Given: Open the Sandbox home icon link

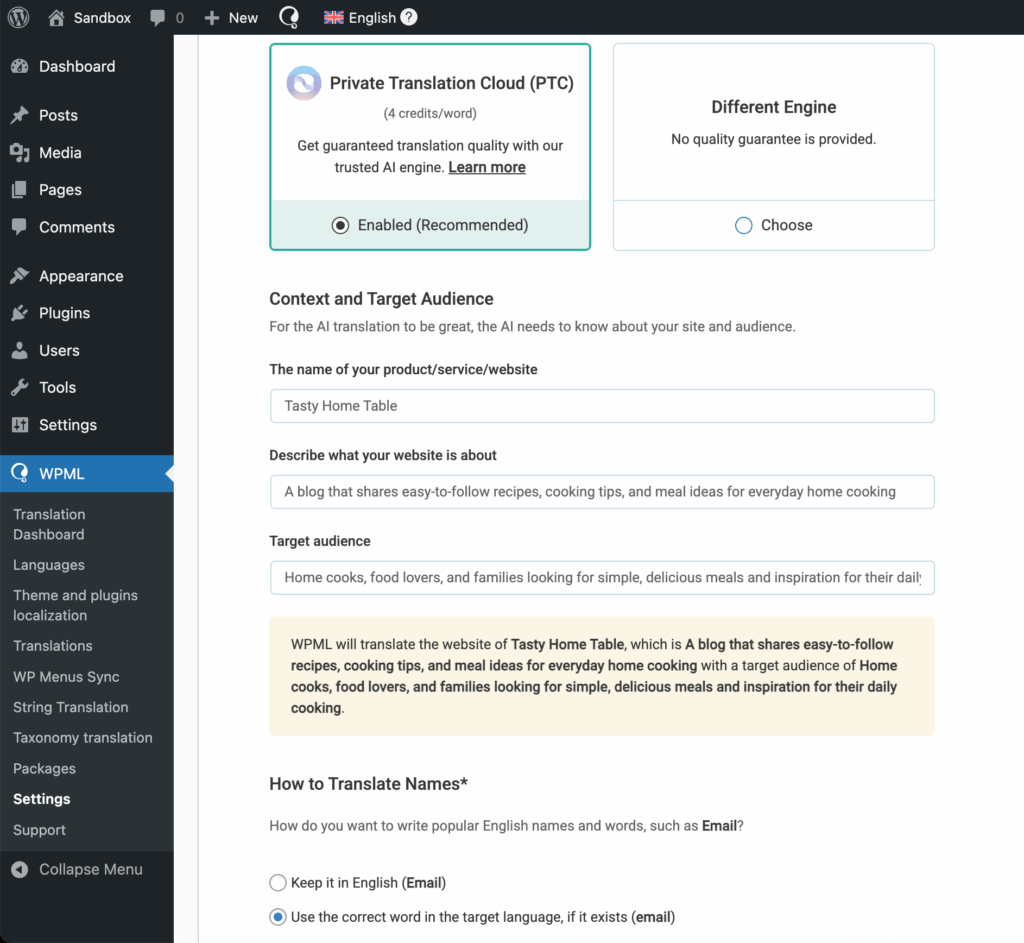Looking at the screenshot, I should 57,17.
